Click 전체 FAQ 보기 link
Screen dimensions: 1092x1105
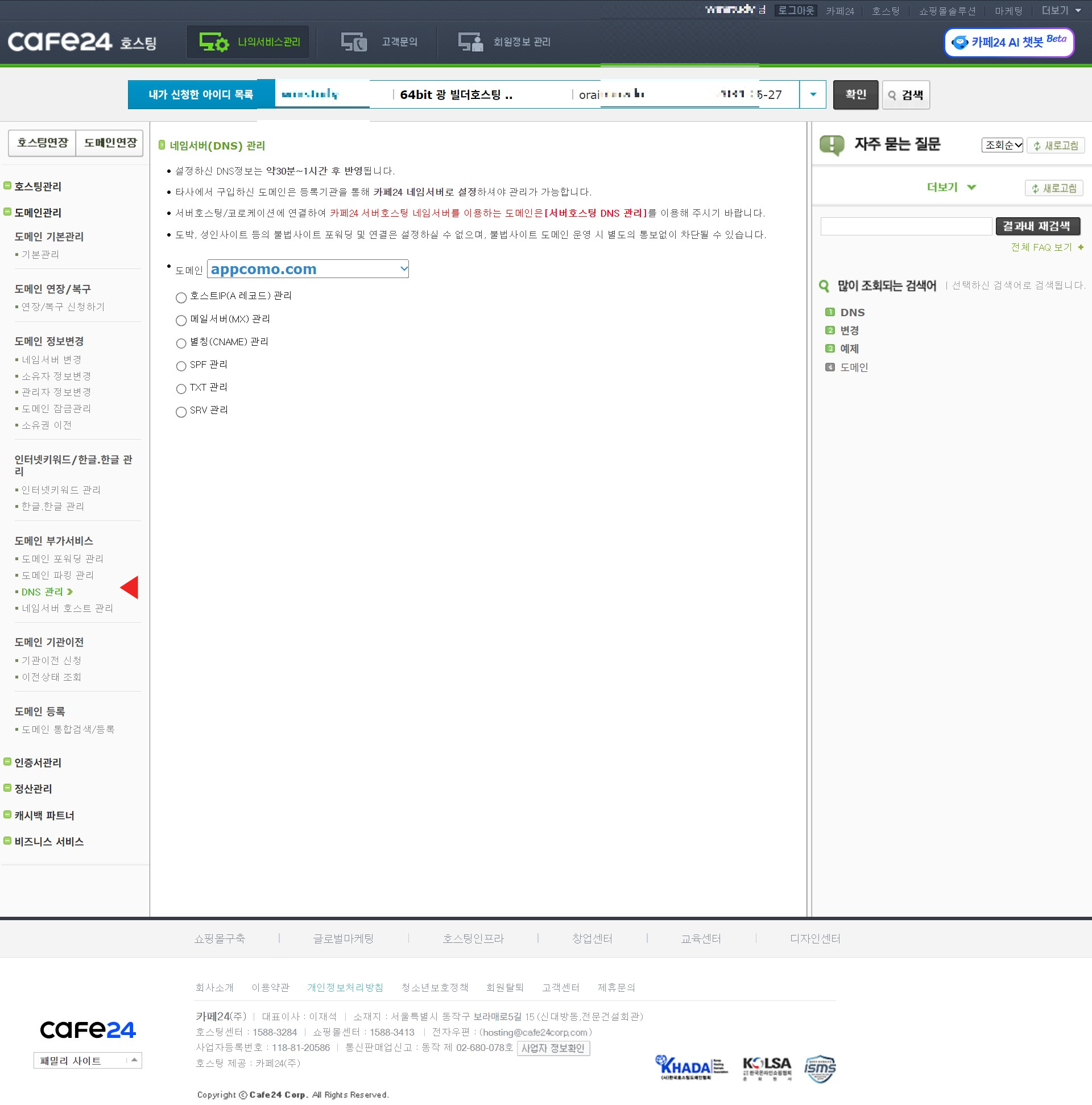[1041, 247]
